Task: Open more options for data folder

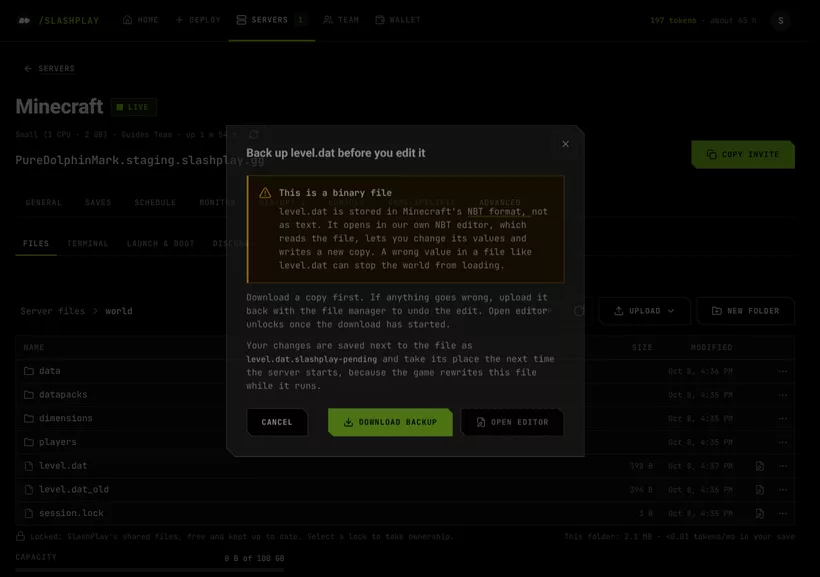Action: (782, 371)
